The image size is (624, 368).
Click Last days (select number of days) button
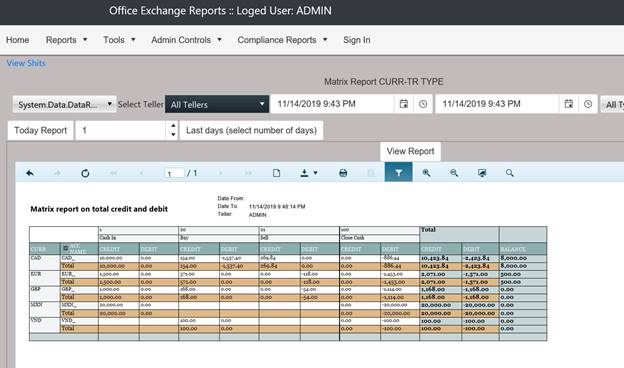coord(251,130)
